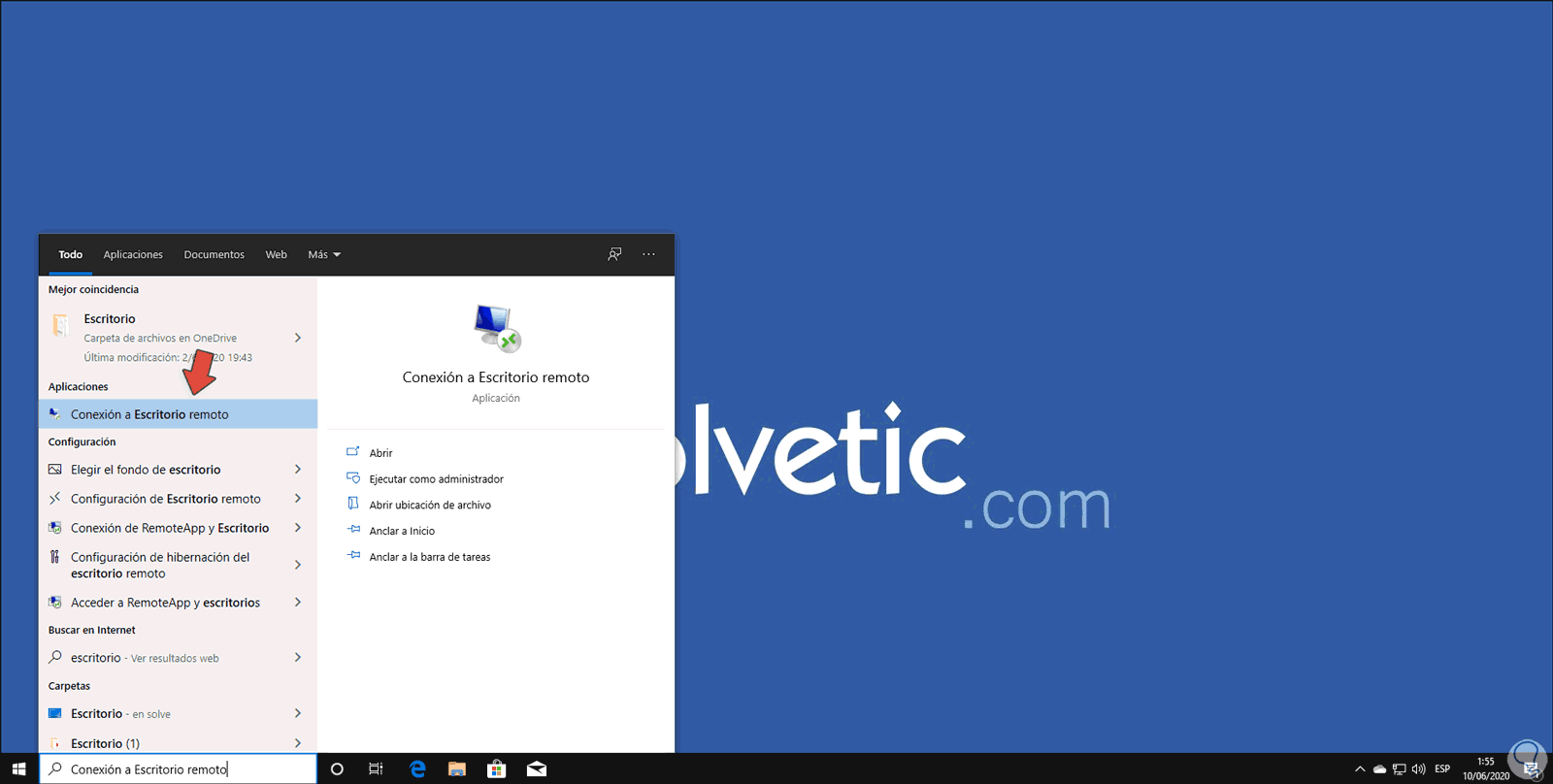The image size is (1553, 784).
Task: Expand the Más dropdown
Action: pos(324,254)
